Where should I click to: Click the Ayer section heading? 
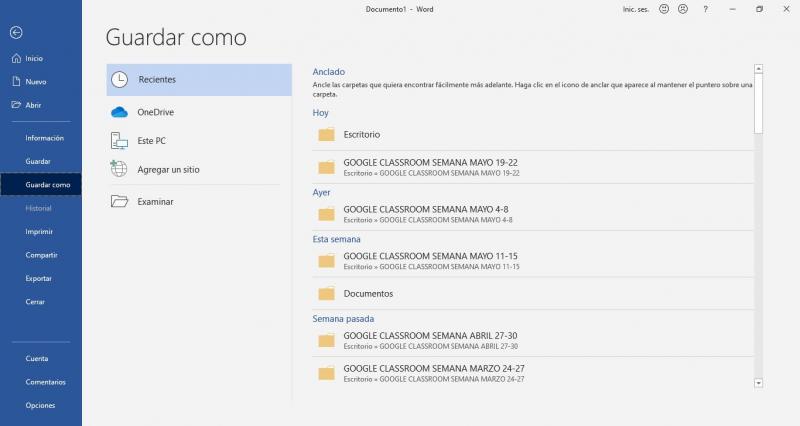(321, 192)
